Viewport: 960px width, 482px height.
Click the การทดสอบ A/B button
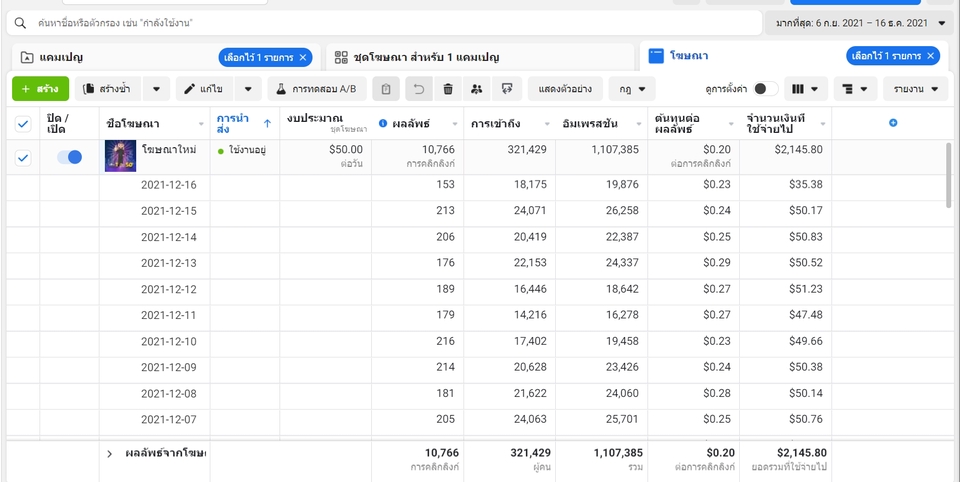[x=317, y=89]
